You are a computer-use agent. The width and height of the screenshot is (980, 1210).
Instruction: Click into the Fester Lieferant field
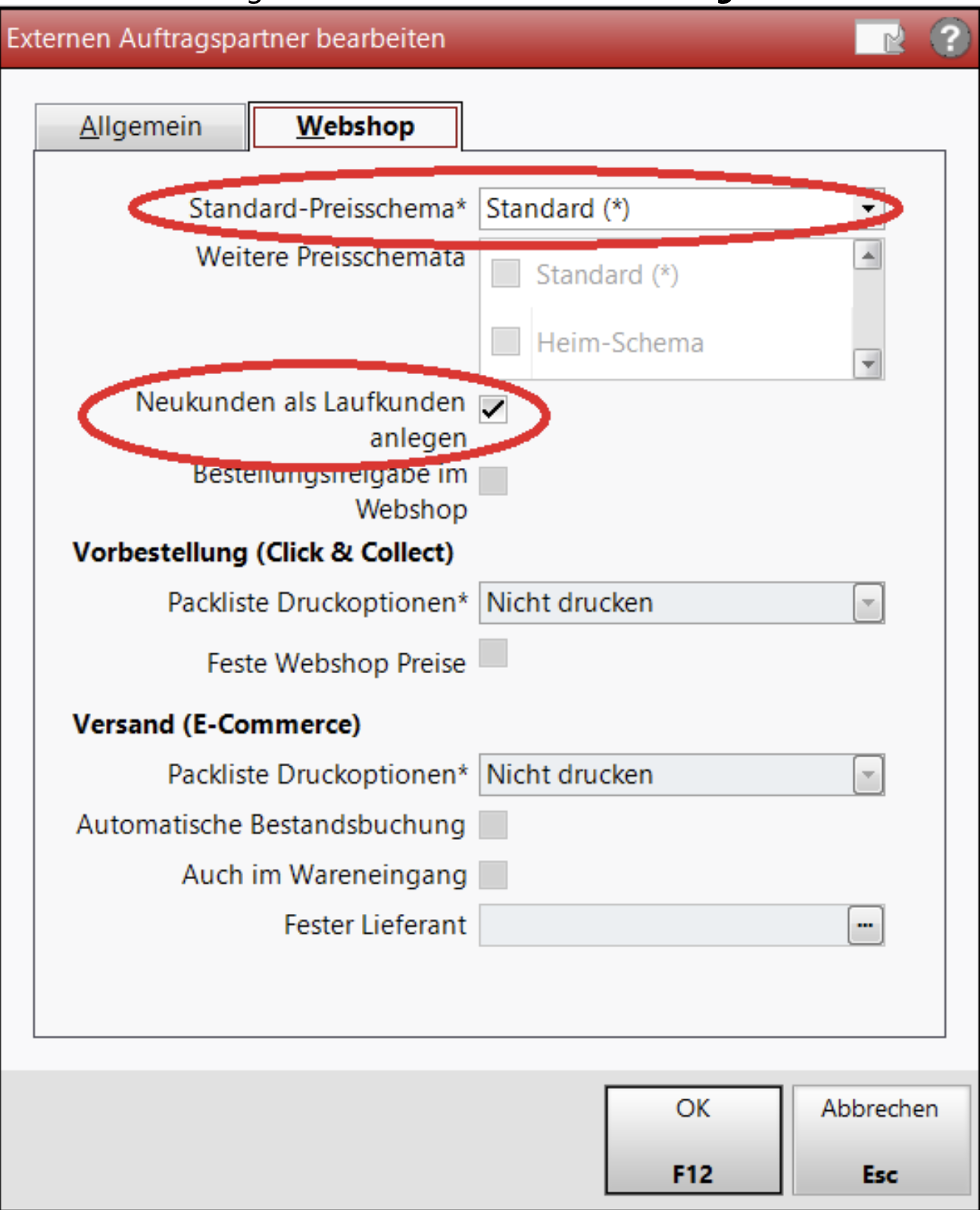coord(664,925)
